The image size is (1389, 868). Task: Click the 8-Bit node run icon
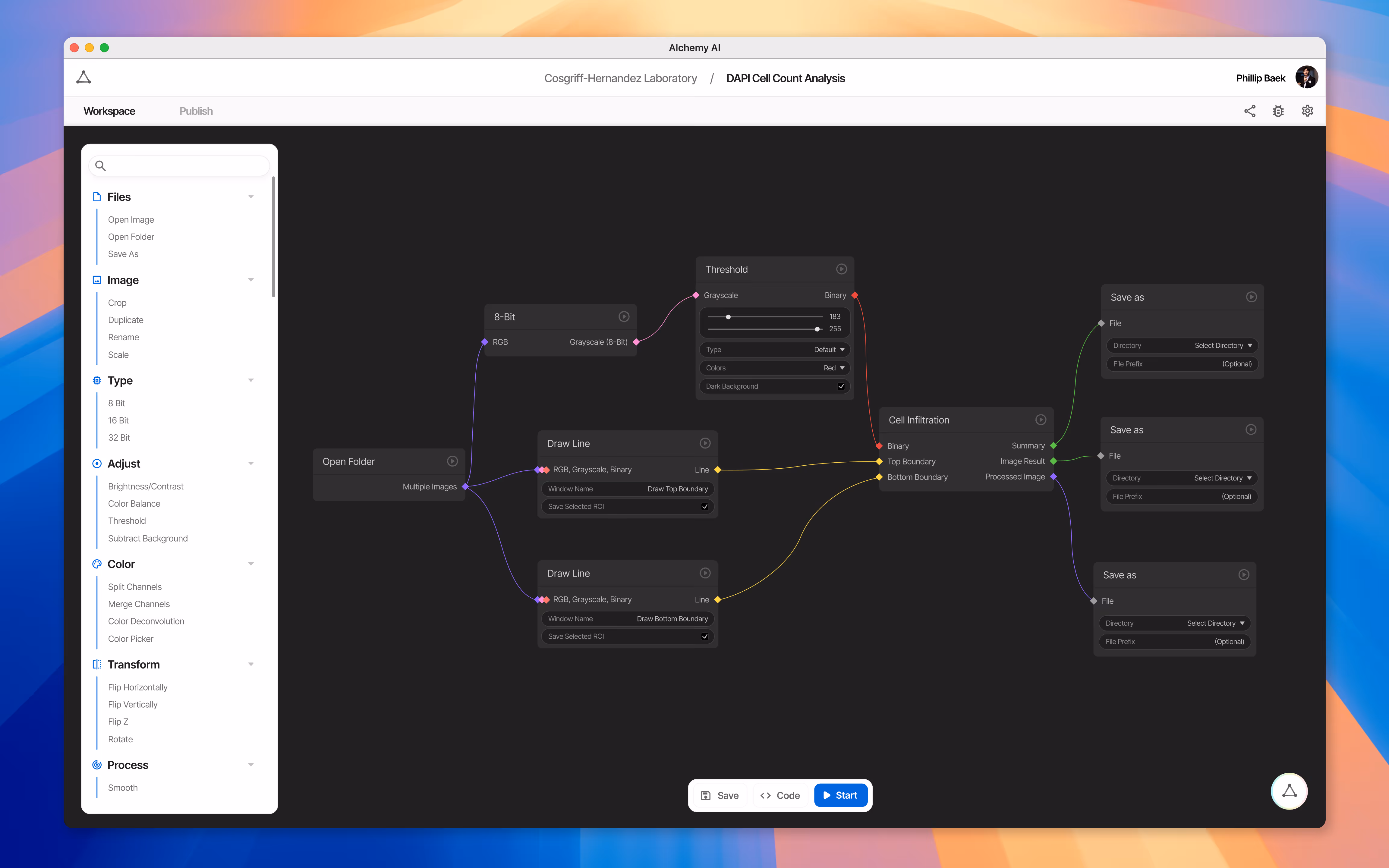(x=624, y=316)
